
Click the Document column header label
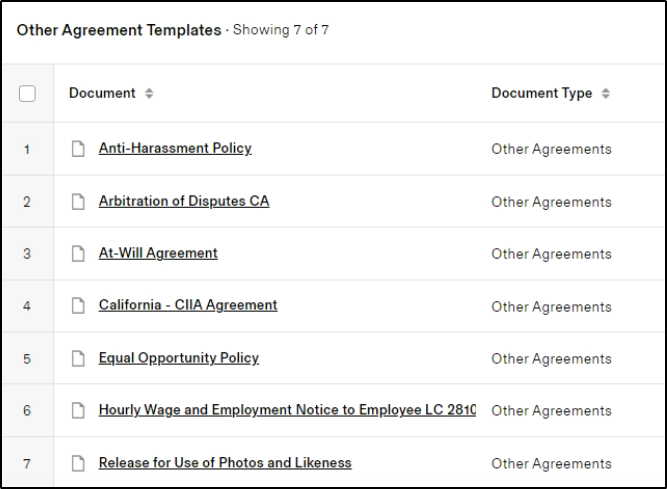click(102, 93)
